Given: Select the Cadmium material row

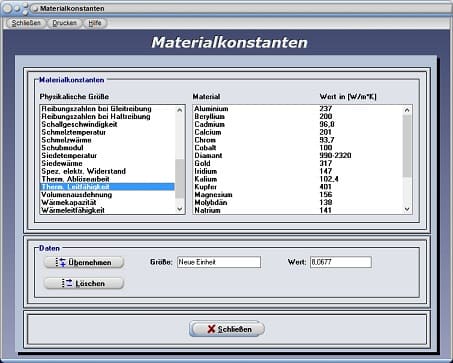Looking at the screenshot, I should [x=298, y=124].
